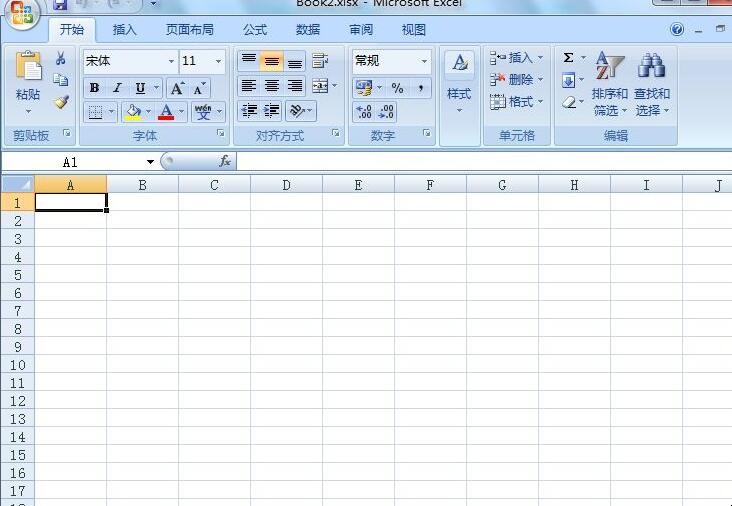Open Excel Help question mark
Viewport: 732px width, 506px height.
(677, 29)
